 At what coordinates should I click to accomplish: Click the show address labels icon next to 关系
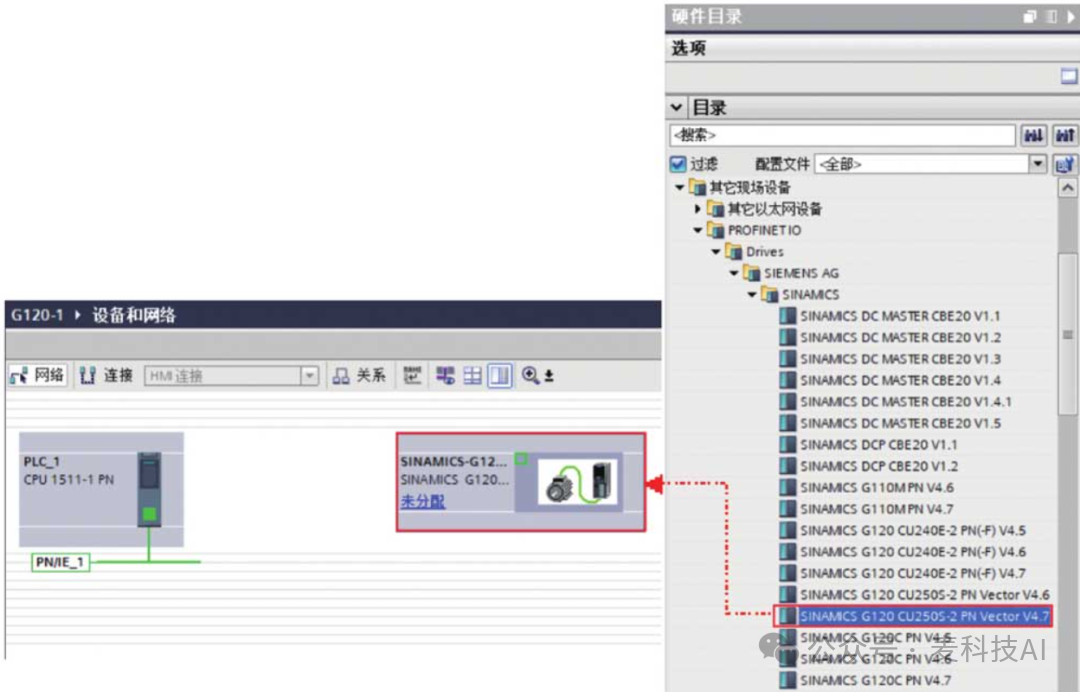click(x=412, y=375)
